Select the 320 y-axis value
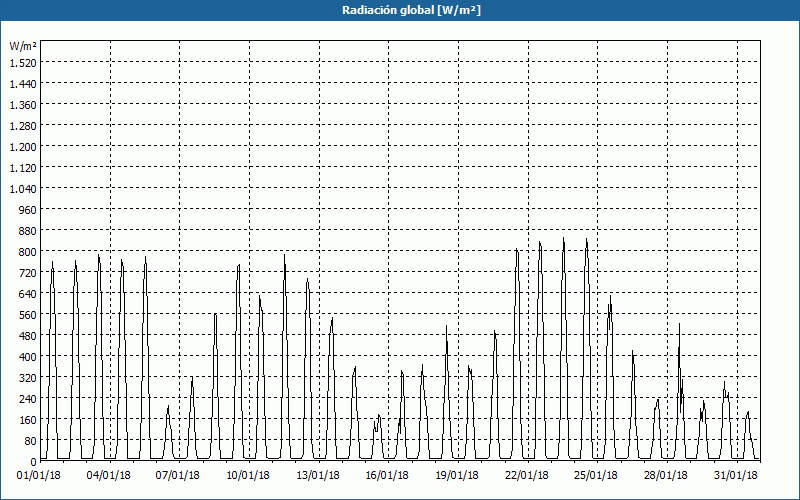800x500 pixels. click(28, 378)
